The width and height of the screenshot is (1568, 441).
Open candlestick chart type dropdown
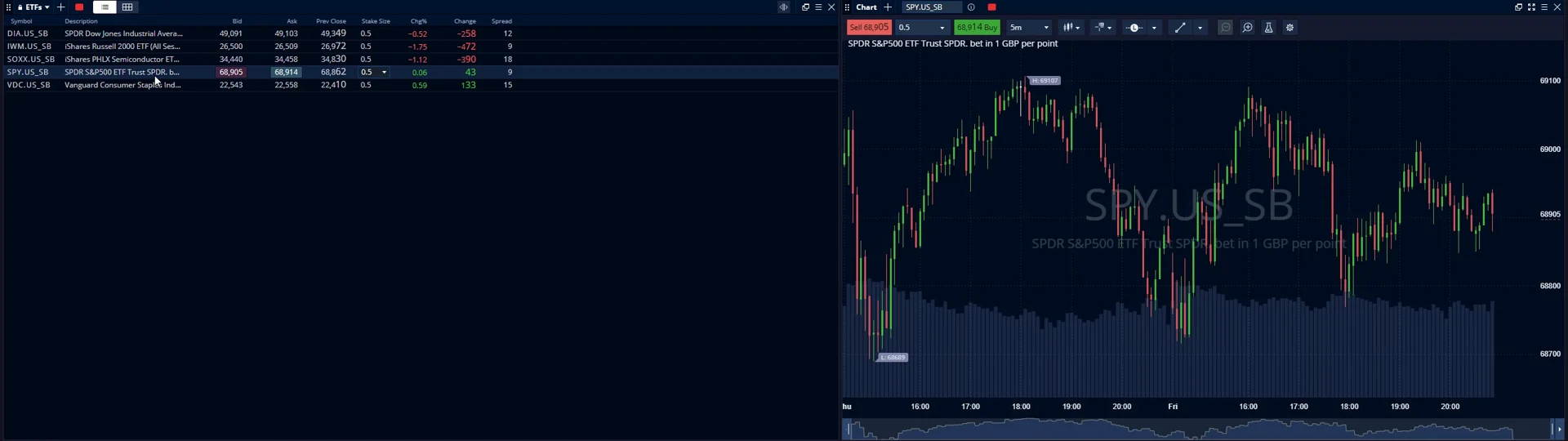coord(1071,28)
